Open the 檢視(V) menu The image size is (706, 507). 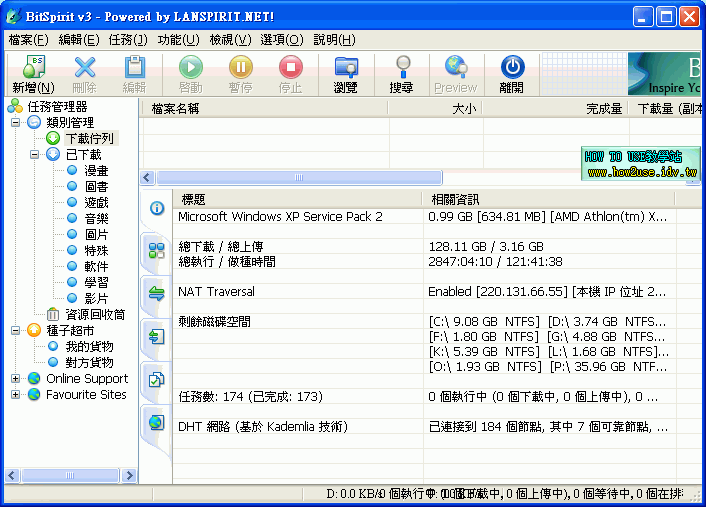[x=230, y=40]
